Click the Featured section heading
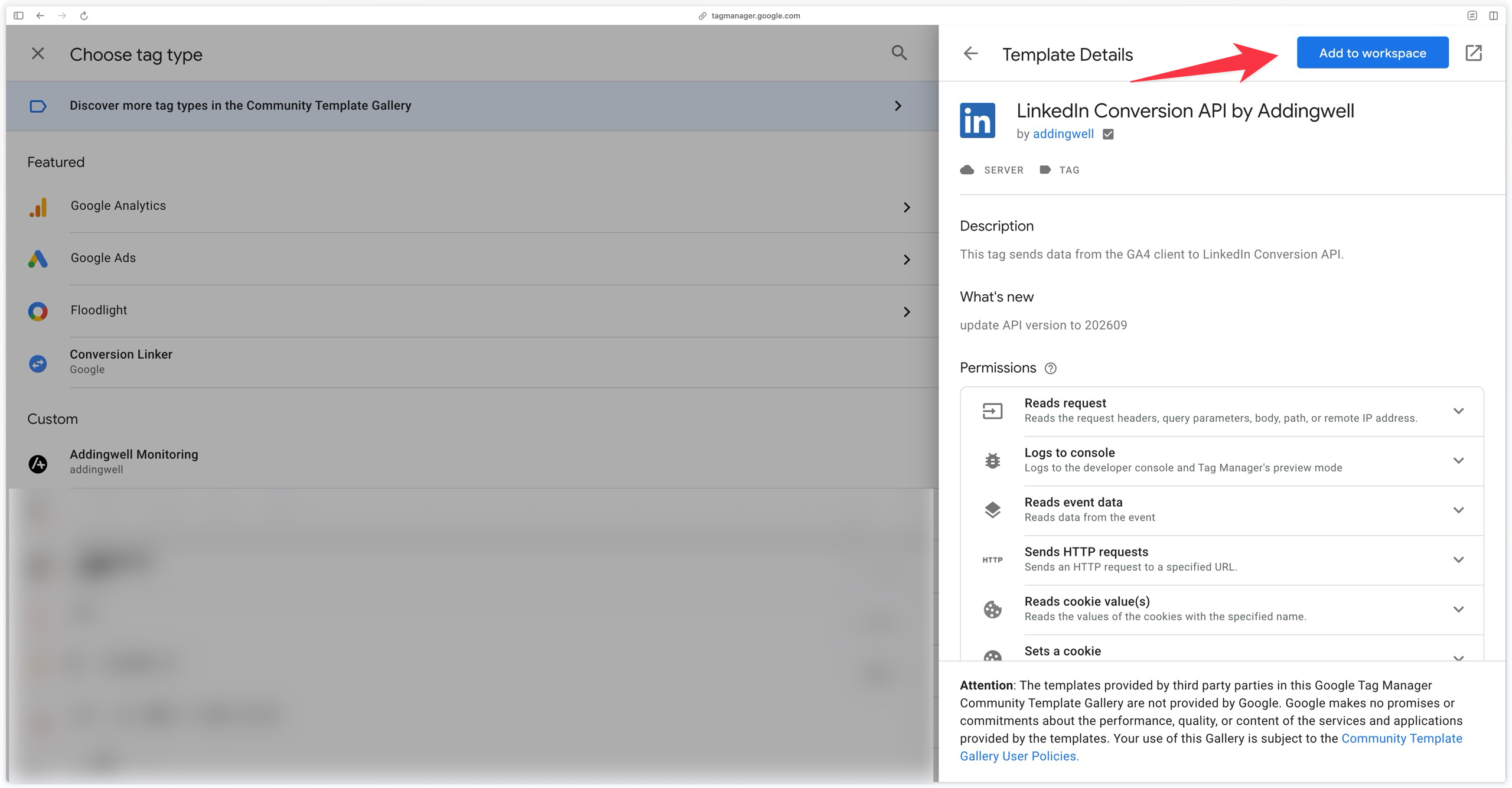Screen dimensions: 1512x788 (56, 162)
